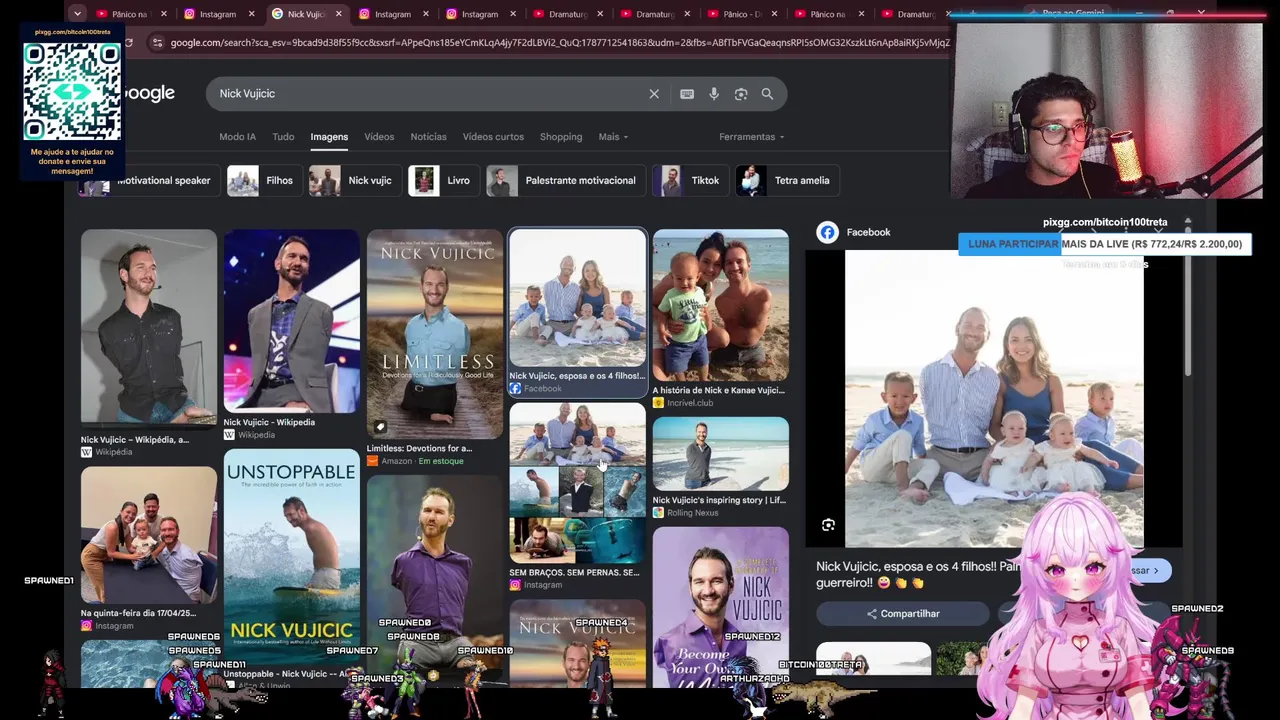
Task: Click the browser address bar URL
Action: click(560, 43)
